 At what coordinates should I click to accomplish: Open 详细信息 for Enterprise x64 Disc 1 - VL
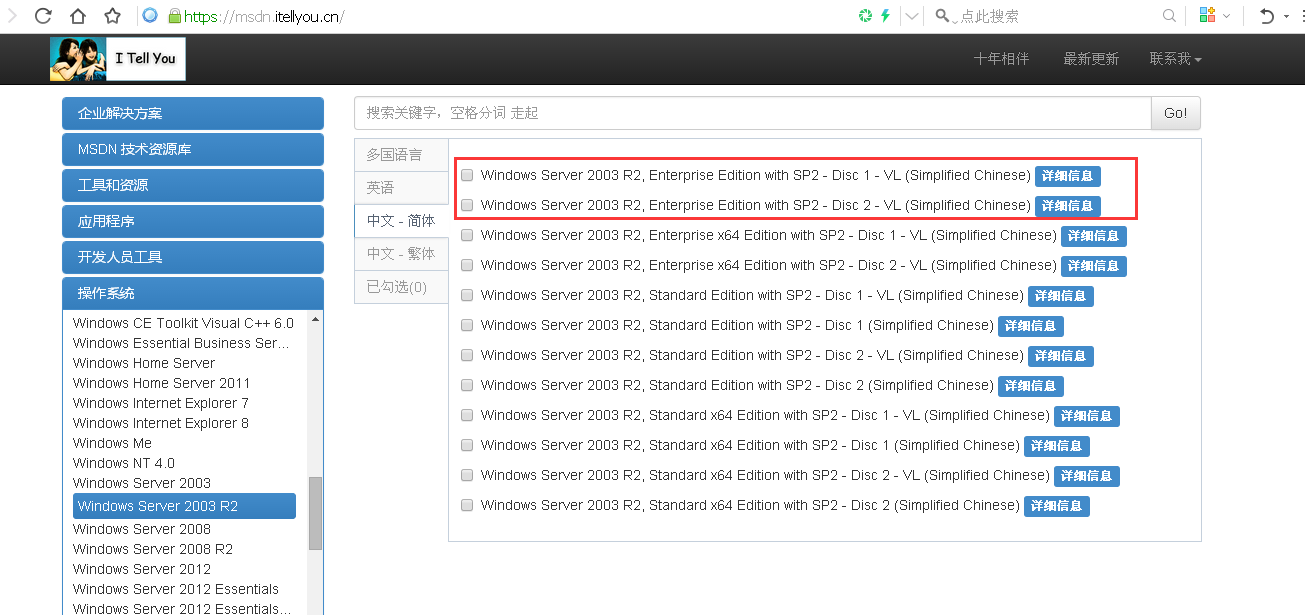(x=1094, y=236)
